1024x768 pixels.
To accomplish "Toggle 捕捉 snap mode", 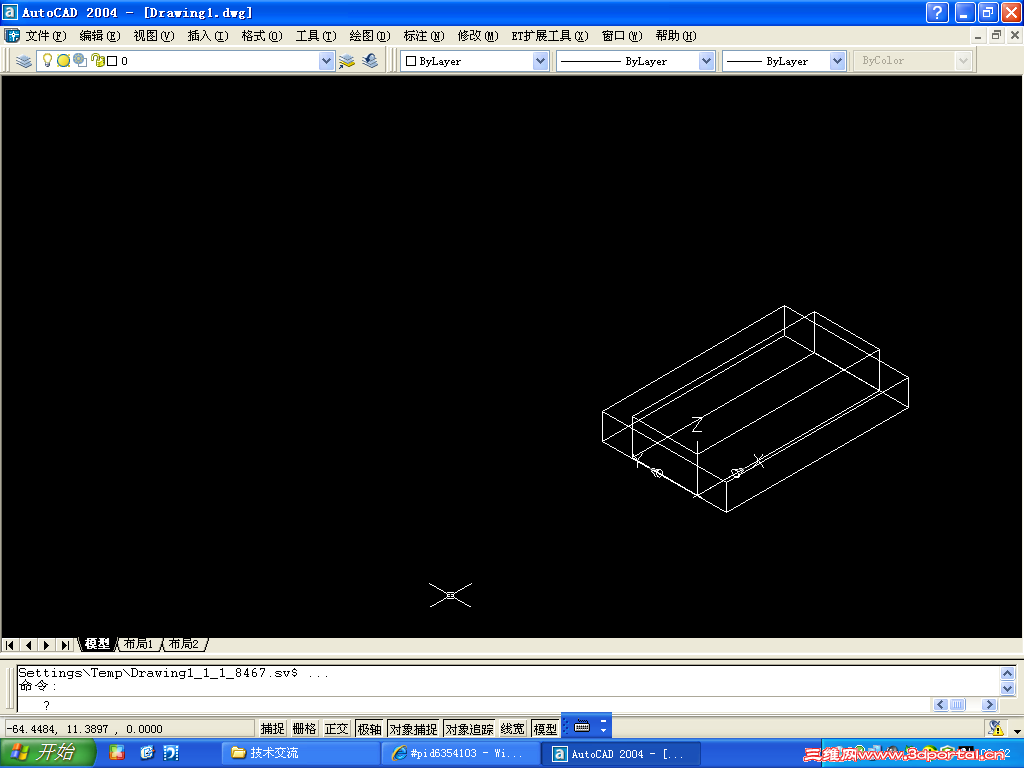I will pyautogui.click(x=272, y=728).
